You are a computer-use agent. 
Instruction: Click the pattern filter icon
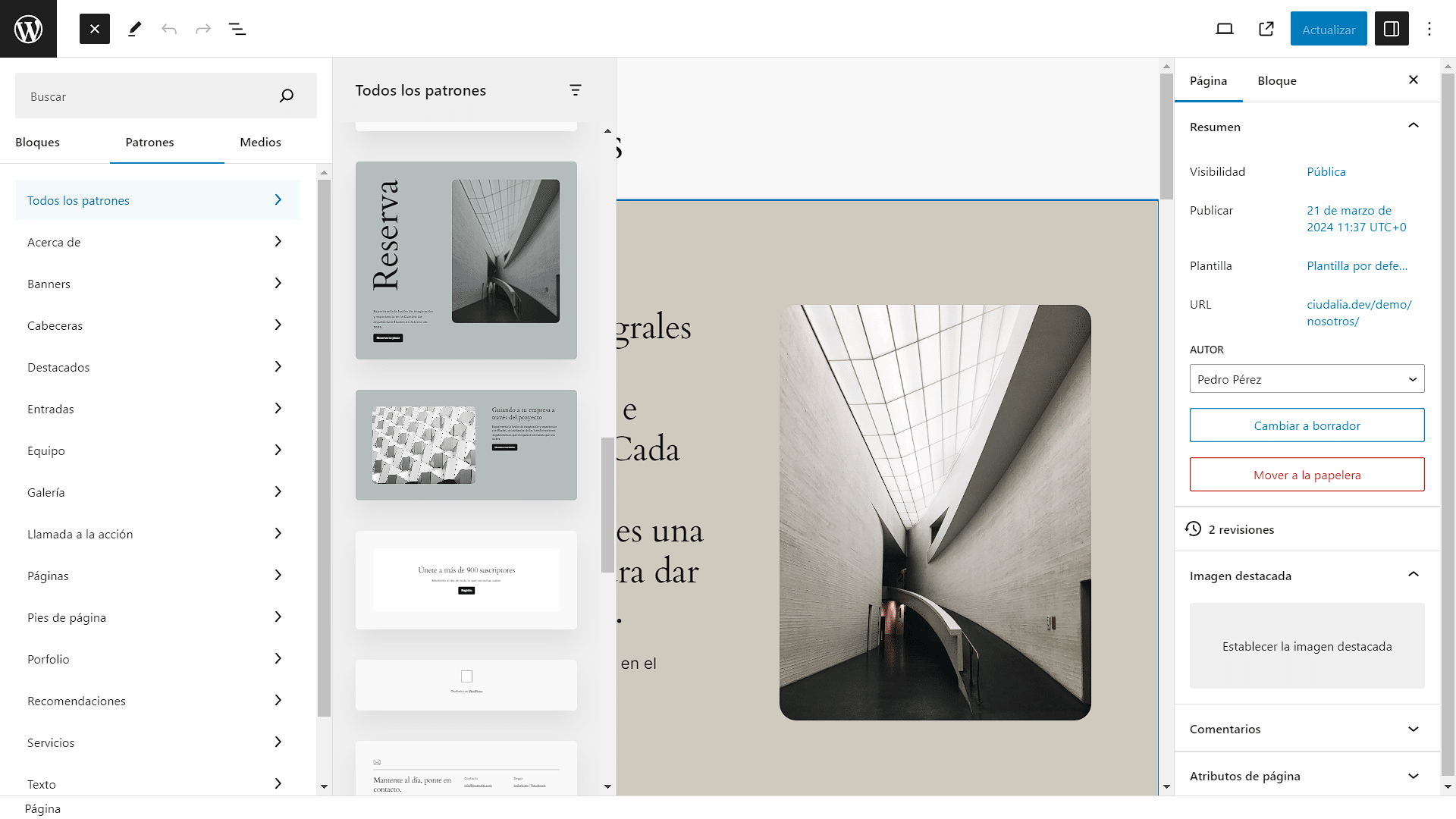click(576, 90)
